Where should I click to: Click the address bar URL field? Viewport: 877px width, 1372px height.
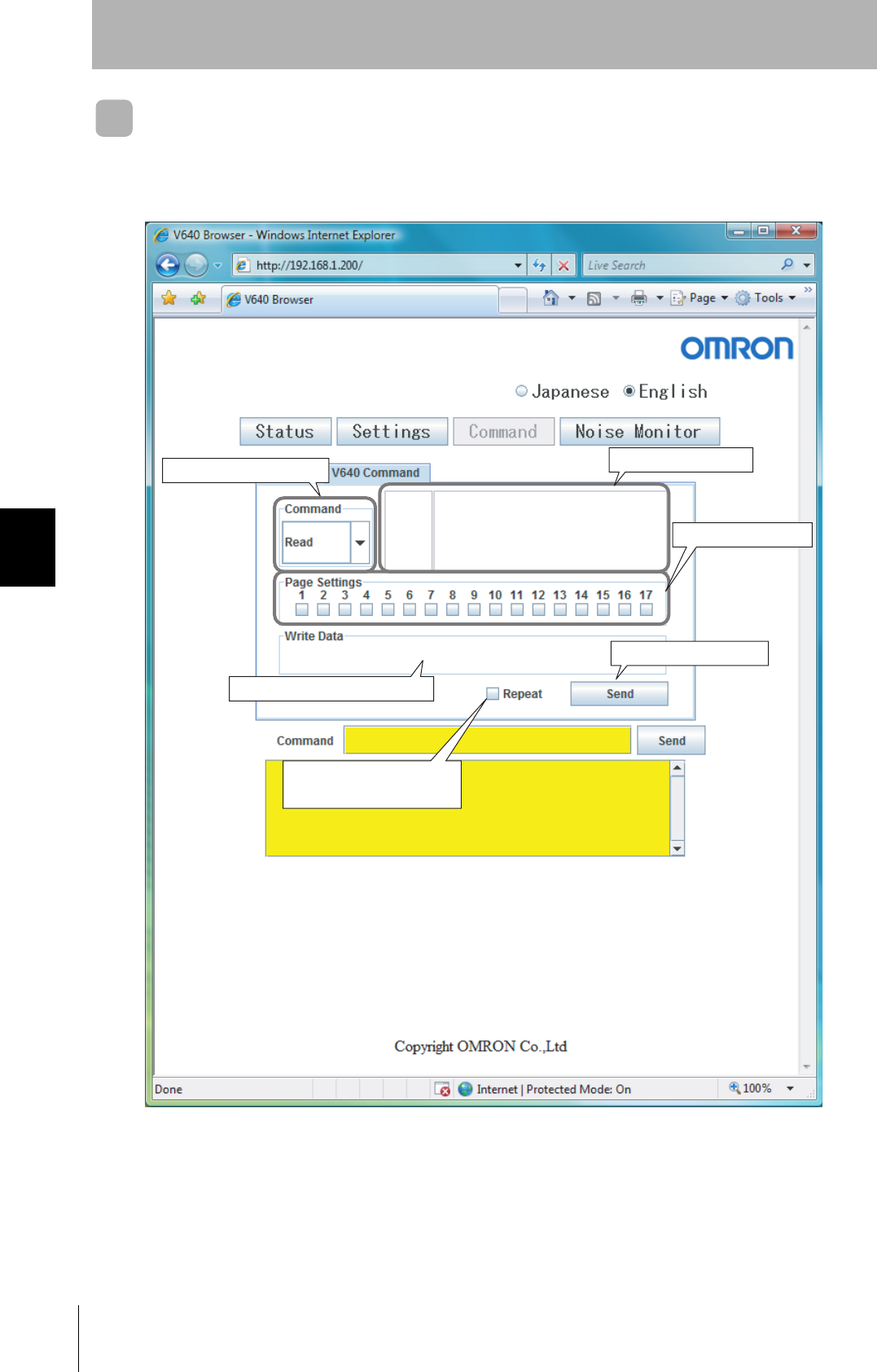tap(379, 266)
